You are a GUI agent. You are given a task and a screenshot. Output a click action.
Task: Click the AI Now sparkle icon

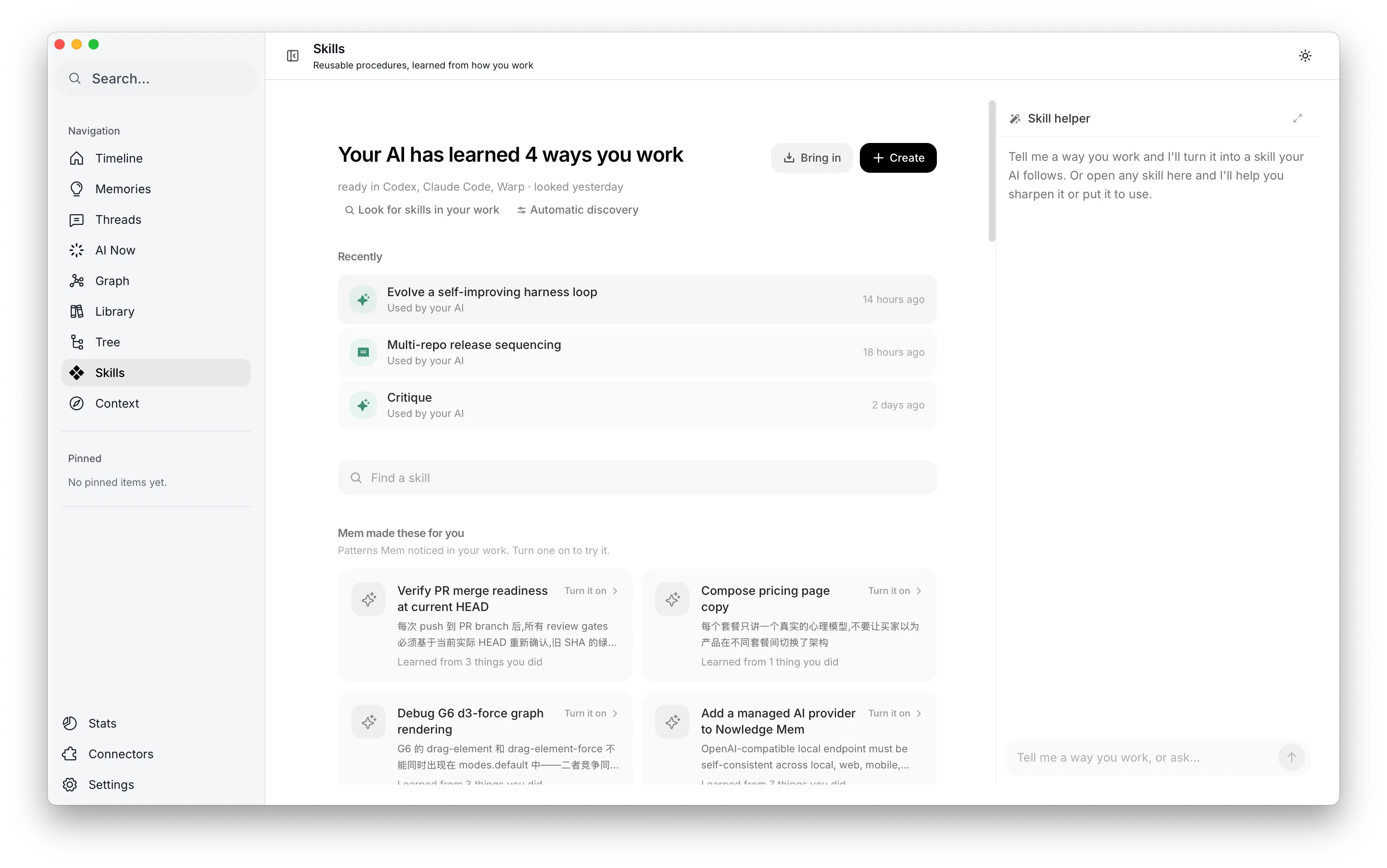coord(76,250)
